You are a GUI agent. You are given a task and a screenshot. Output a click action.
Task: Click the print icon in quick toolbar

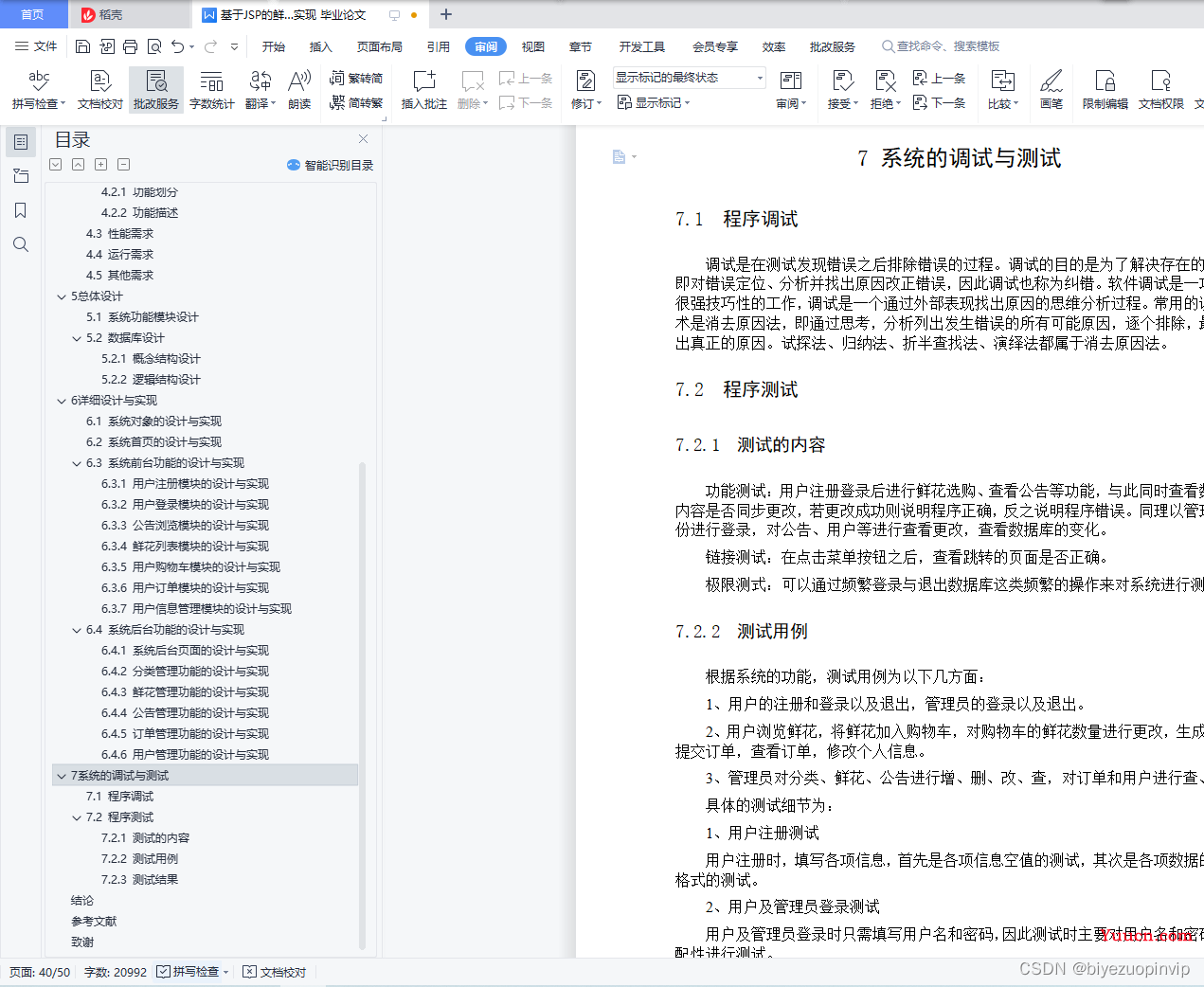(x=130, y=46)
